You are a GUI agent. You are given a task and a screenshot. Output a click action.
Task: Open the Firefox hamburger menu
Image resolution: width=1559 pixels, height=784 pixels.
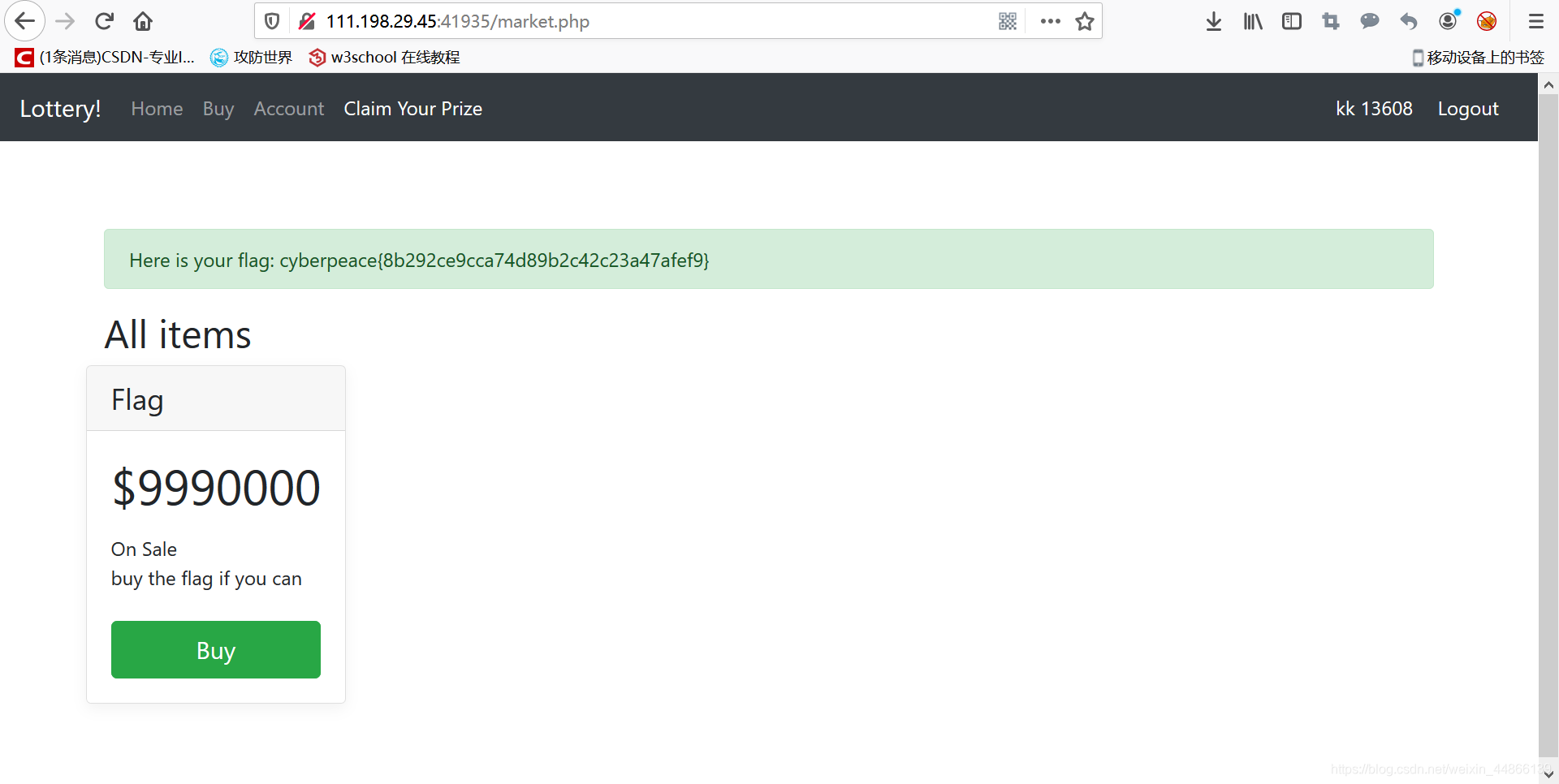[x=1536, y=21]
